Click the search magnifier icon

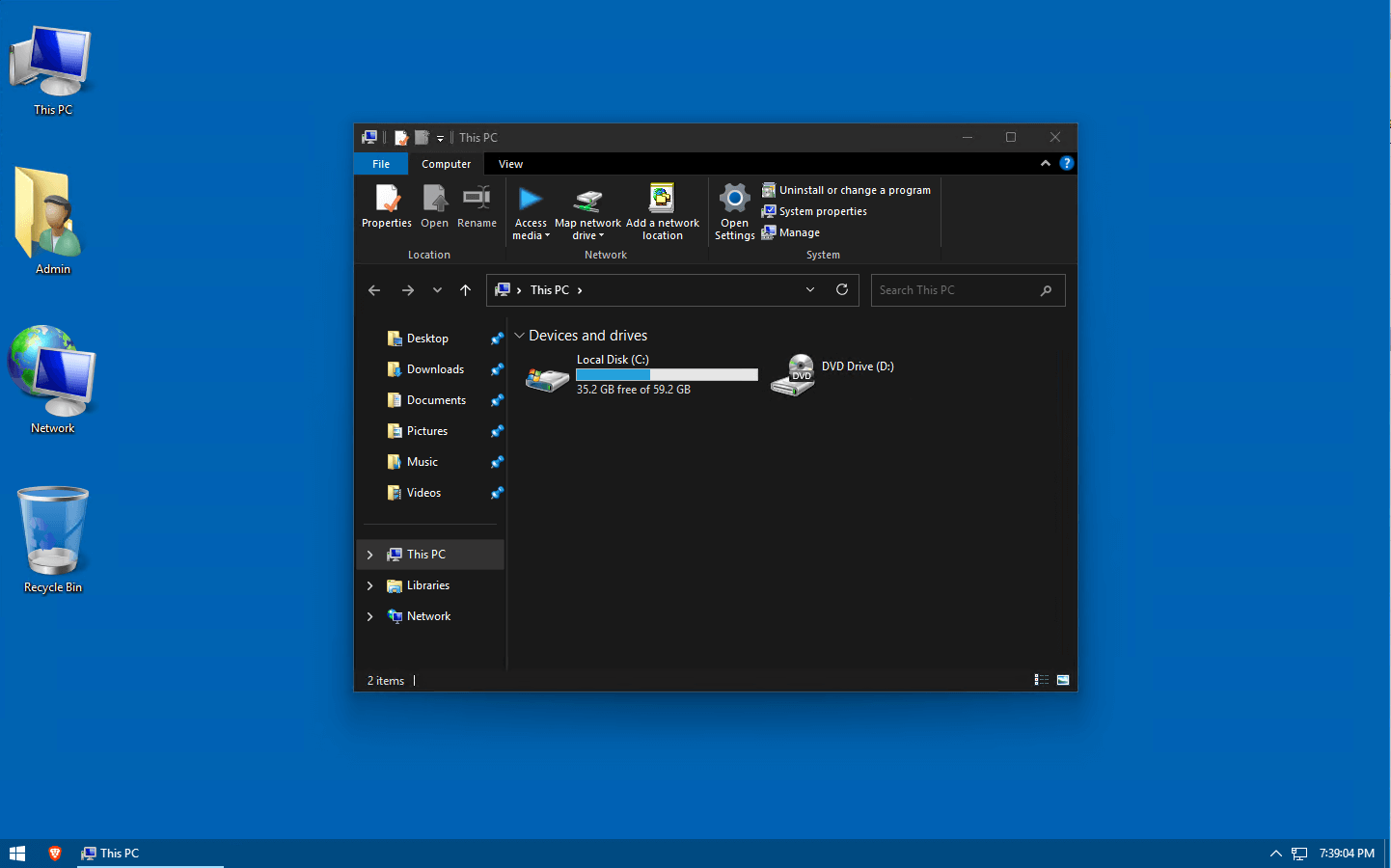1047,290
